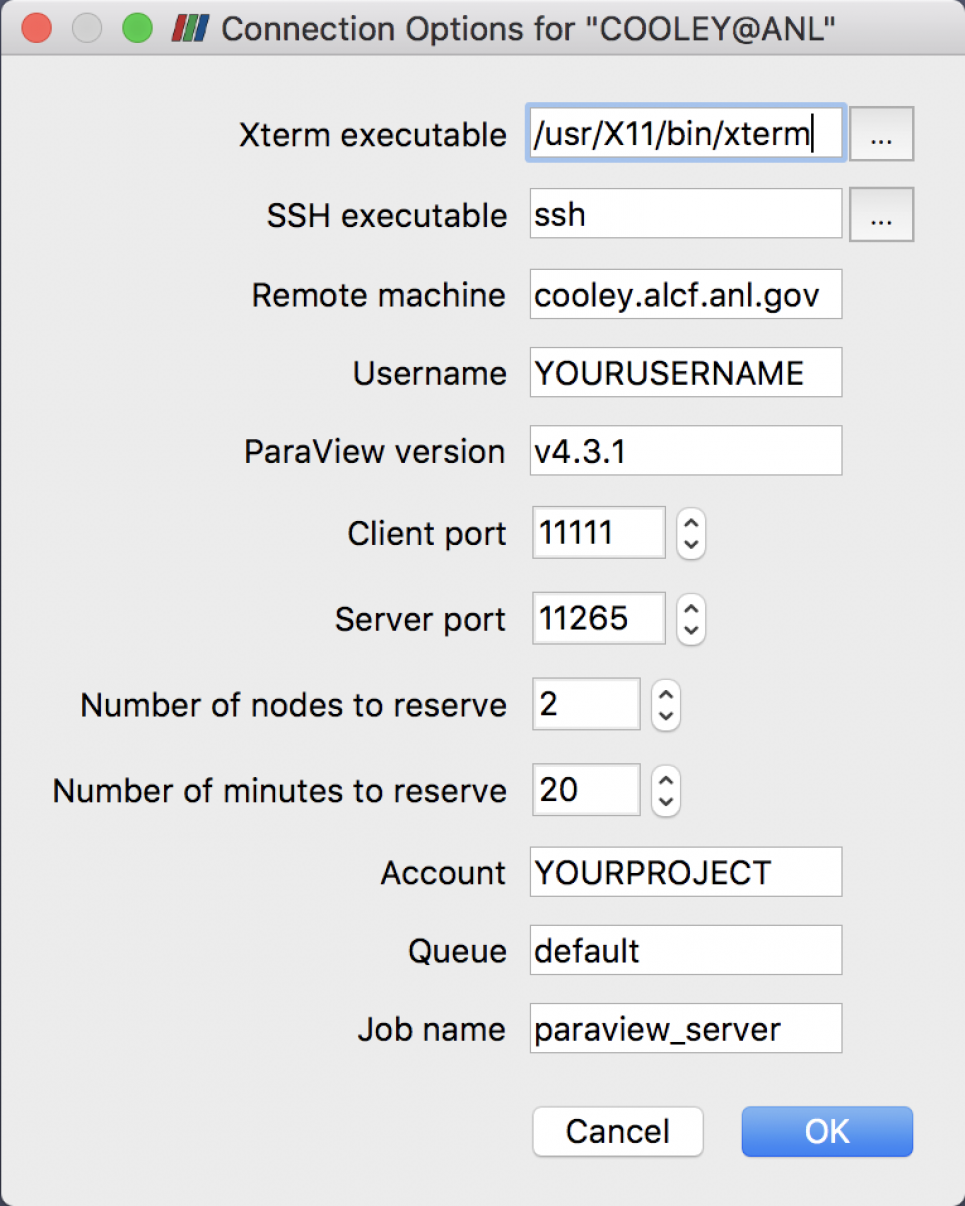This screenshot has height=1206, width=965.
Task: Select the Queue field showing default
Action: click(x=686, y=950)
